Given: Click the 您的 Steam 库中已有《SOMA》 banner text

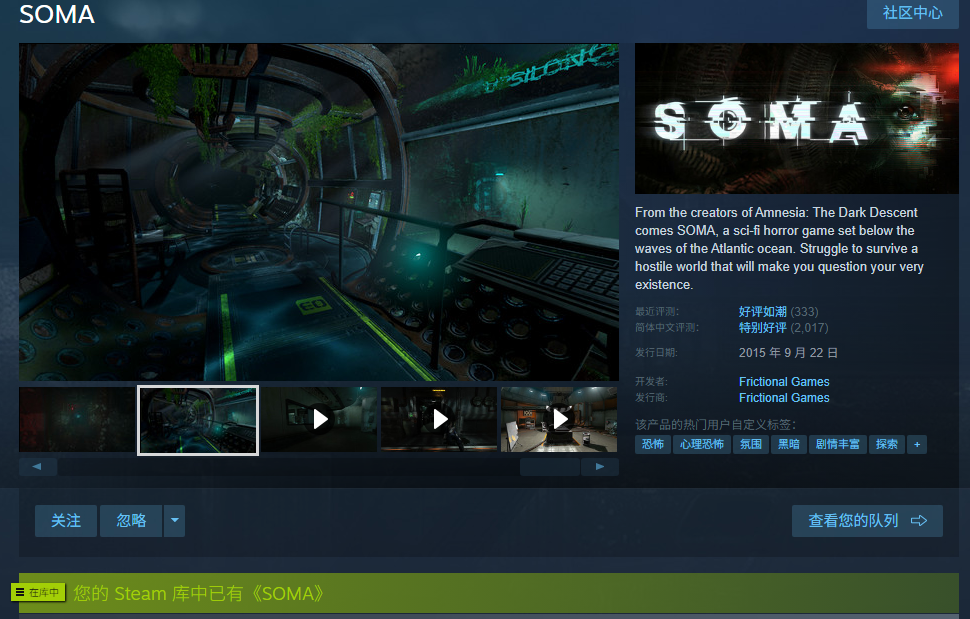Looking at the screenshot, I should click(x=199, y=594).
